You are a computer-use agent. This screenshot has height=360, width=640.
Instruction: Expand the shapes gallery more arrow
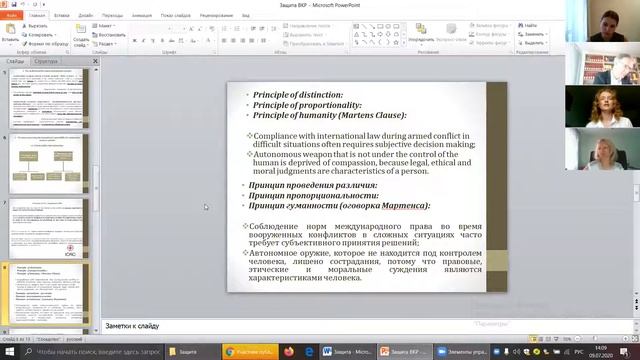click(404, 42)
